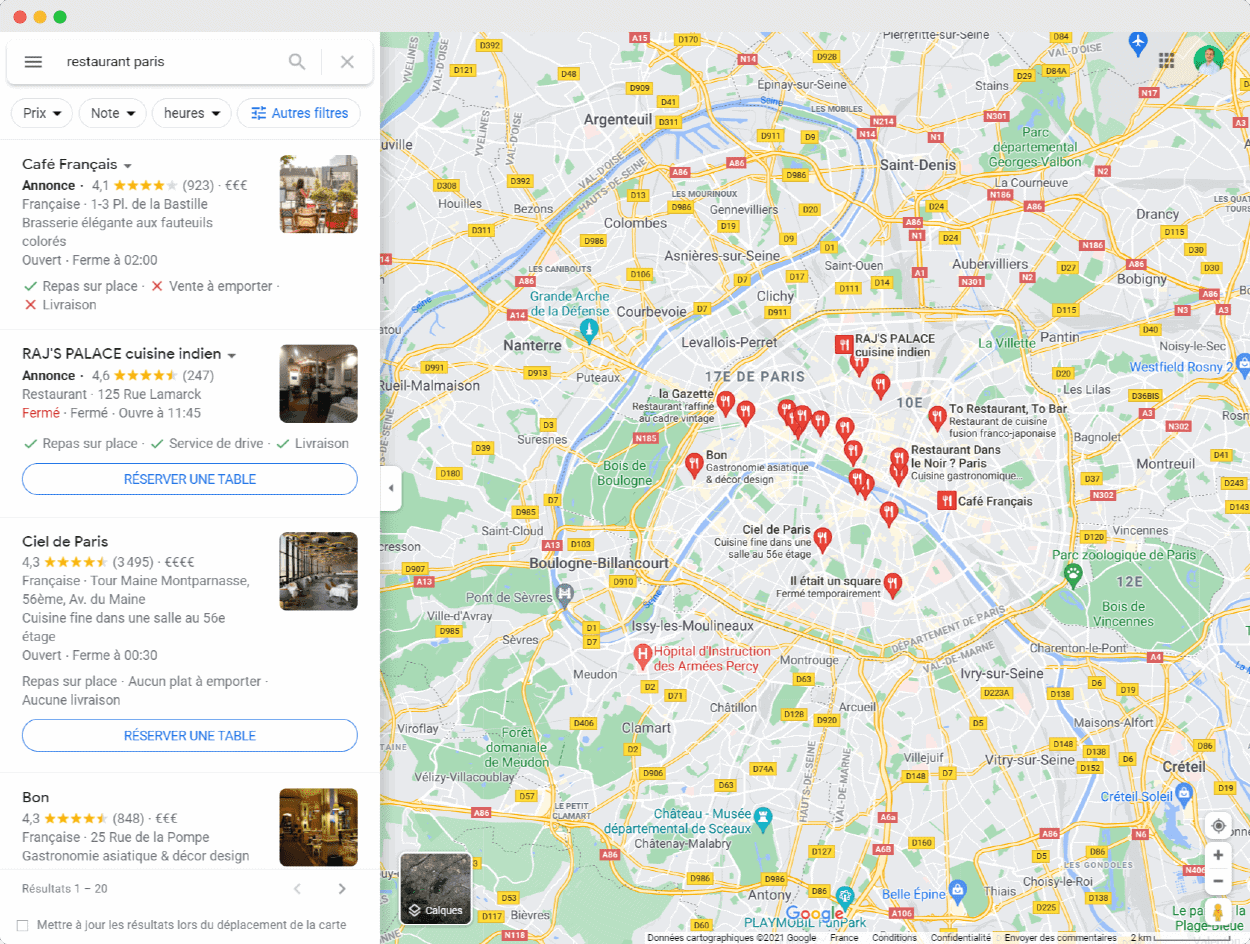Open the hamburger main menu

tap(33, 62)
